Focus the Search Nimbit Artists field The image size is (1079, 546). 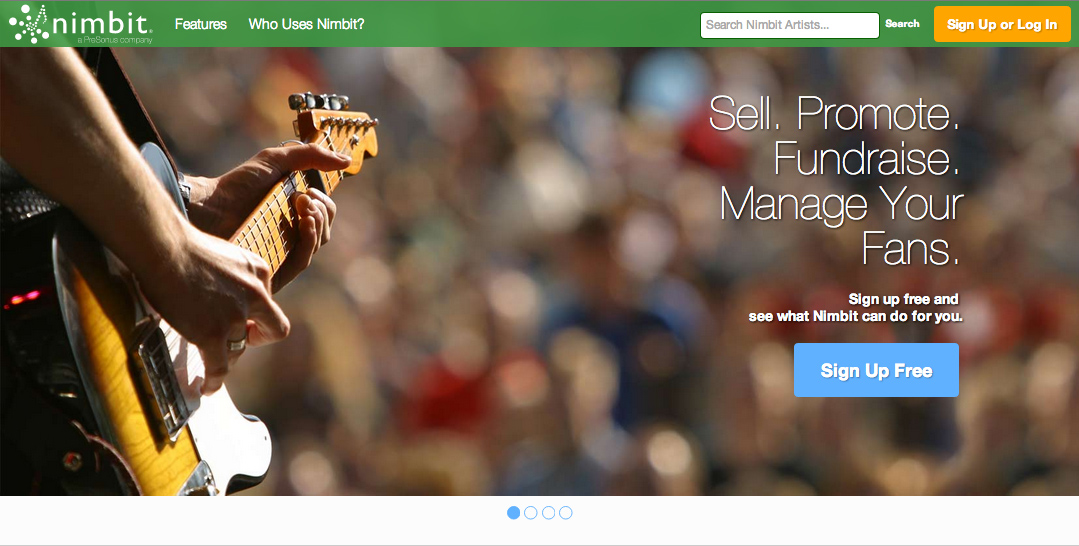[789, 25]
